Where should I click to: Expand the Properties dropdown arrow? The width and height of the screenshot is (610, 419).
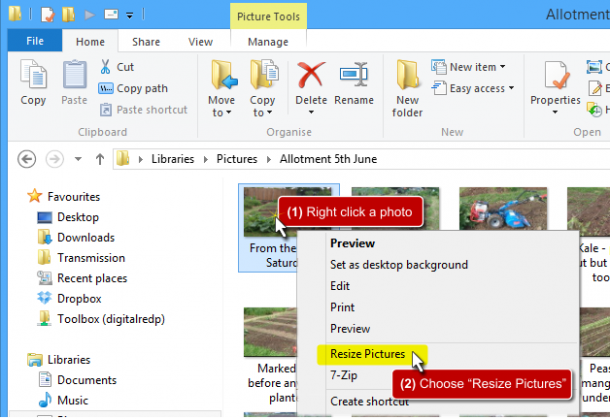click(x=555, y=112)
